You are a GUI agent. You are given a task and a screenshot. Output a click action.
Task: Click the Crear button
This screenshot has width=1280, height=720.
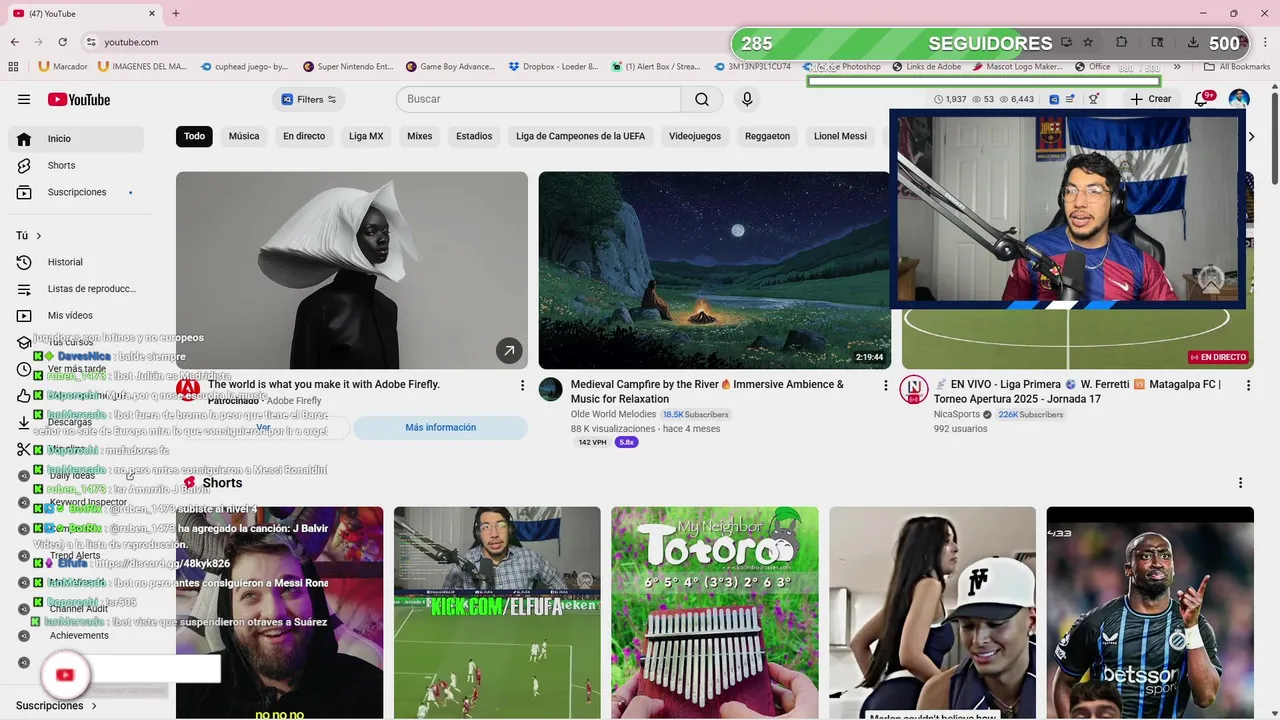(x=1150, y=99)
